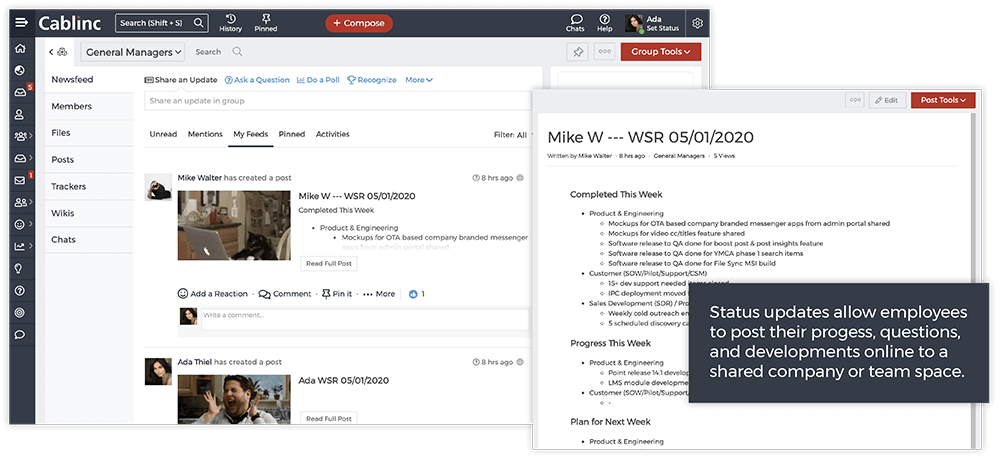Click the Home icon in sidebar
The height and width of the screenshot is (460, 1000).
point(20,48)
